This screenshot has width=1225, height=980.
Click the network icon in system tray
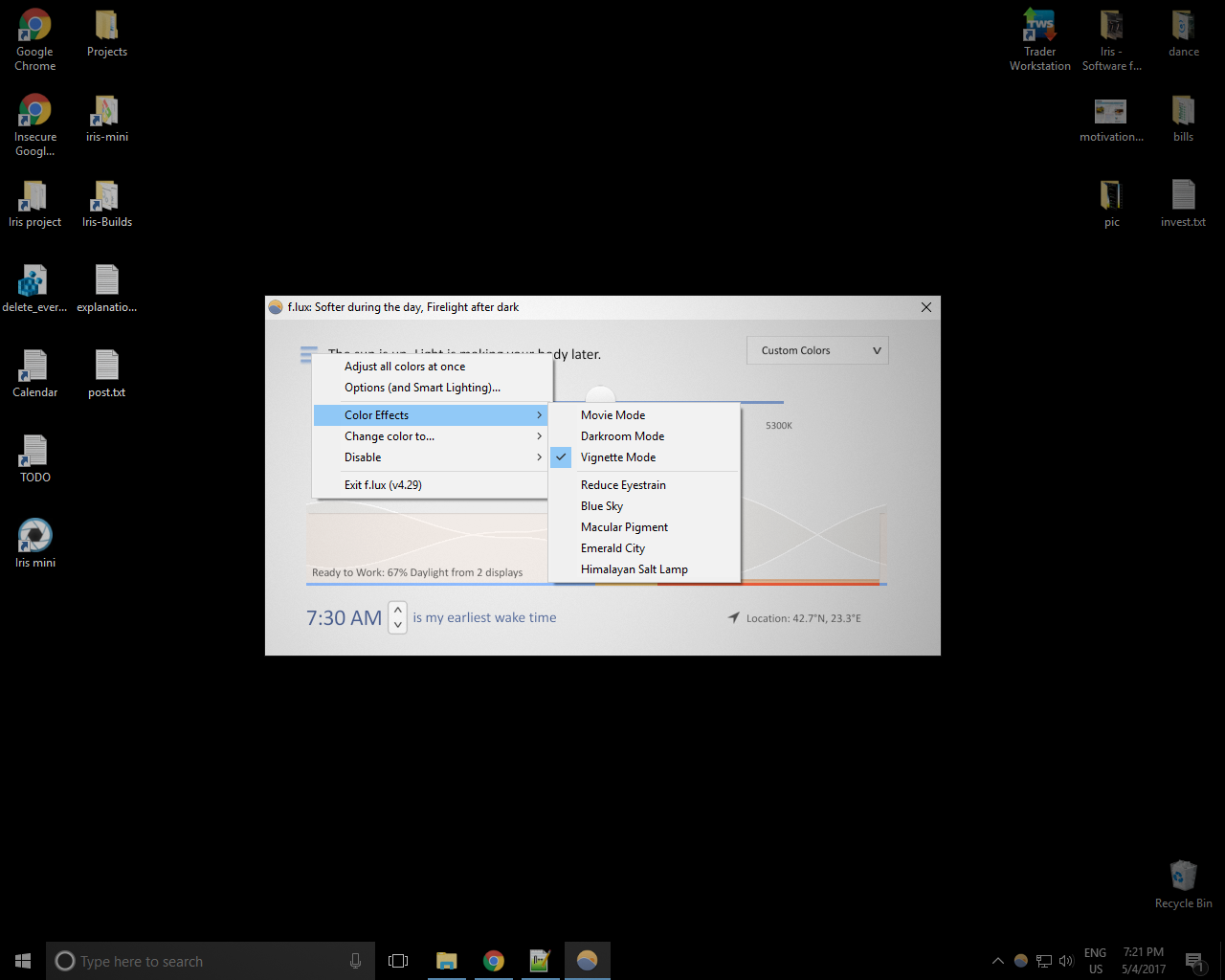(1044, 961)
